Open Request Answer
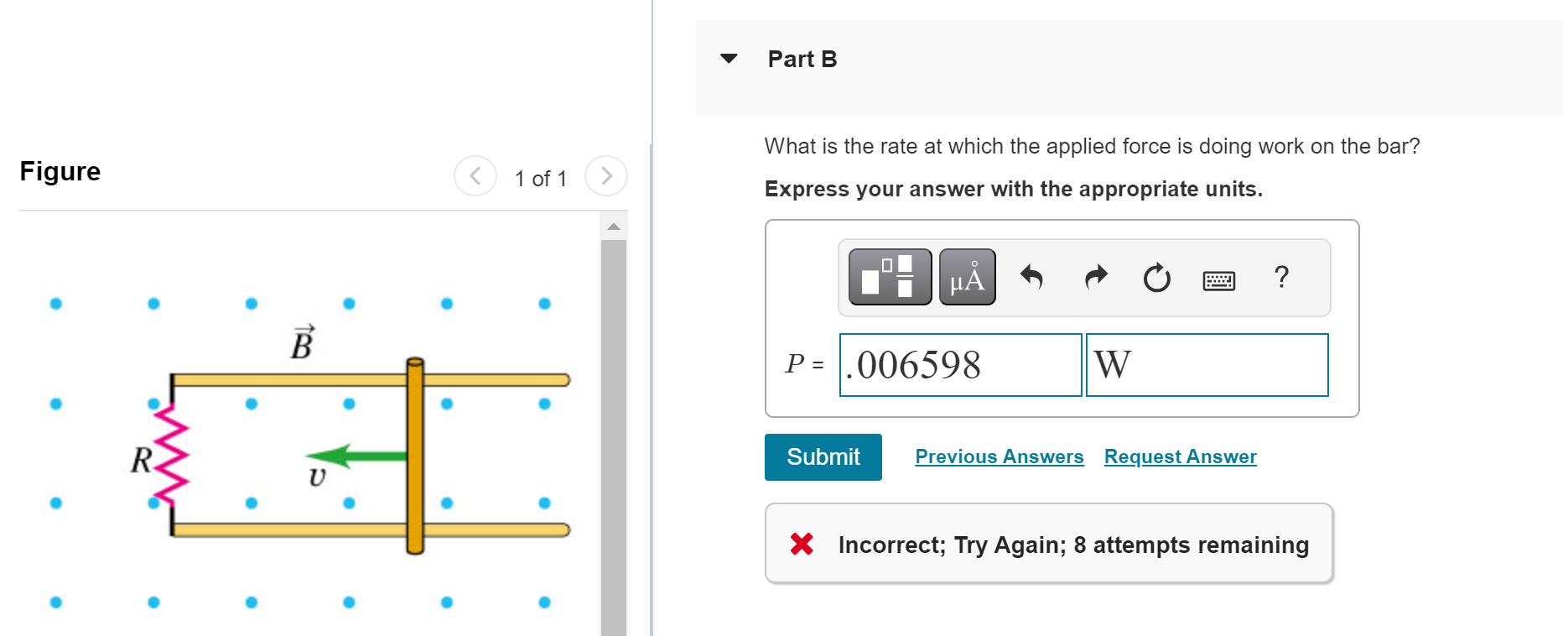 click(x=1180, y=456)
